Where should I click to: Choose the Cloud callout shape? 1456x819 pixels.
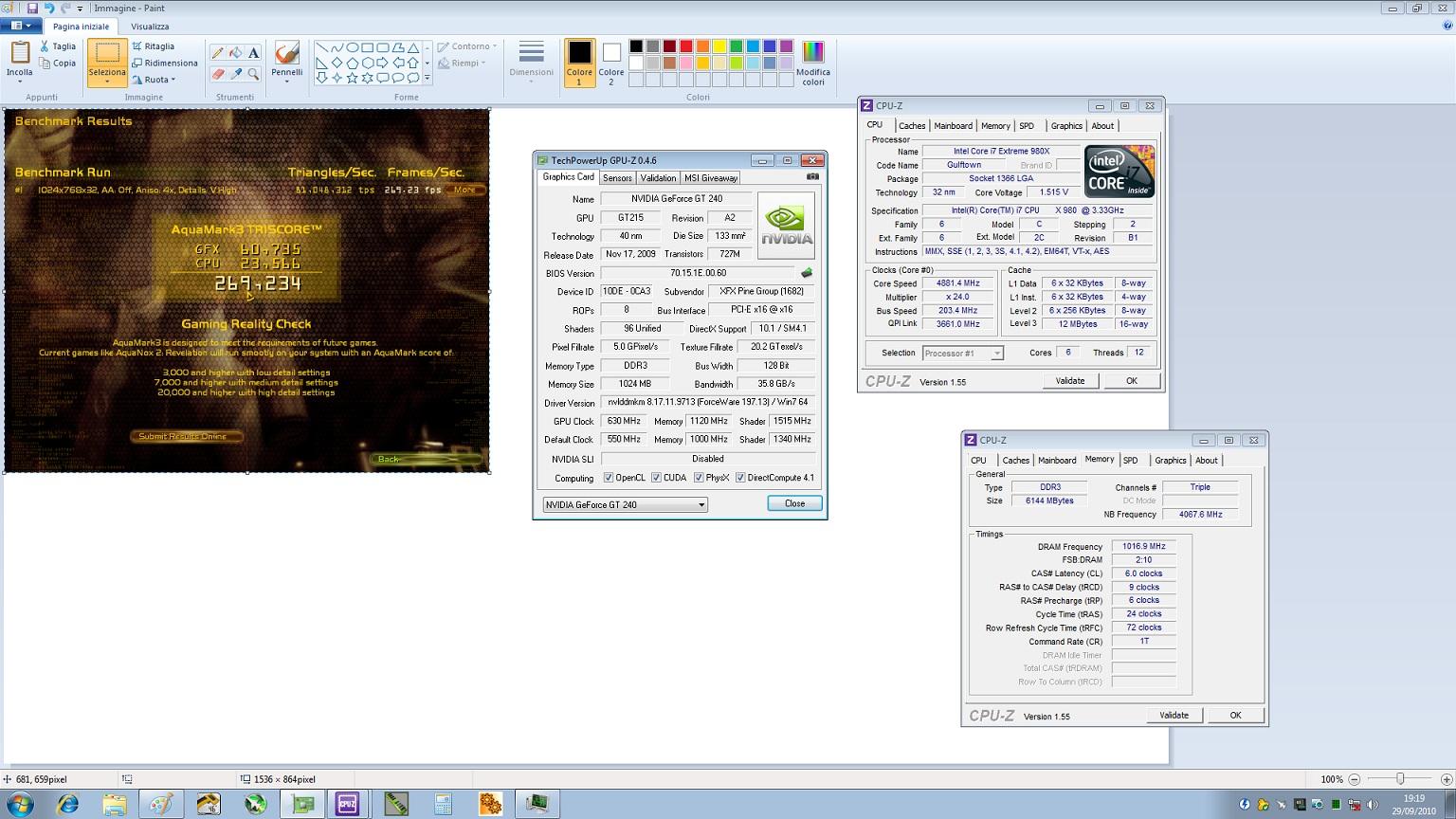[x=413, y=78]
